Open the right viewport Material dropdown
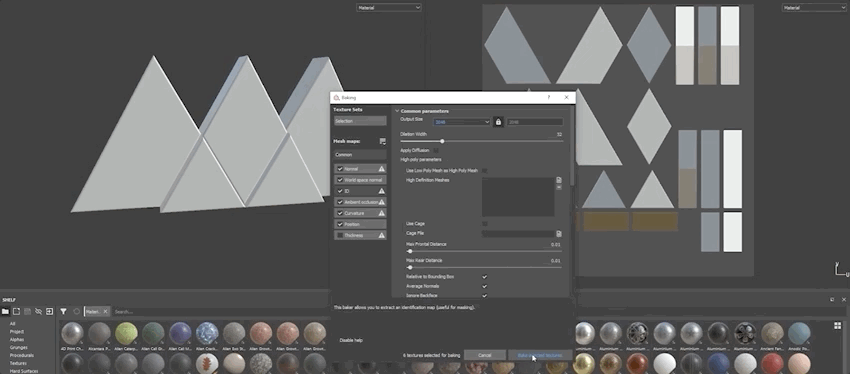 click(x=814, y=8)
